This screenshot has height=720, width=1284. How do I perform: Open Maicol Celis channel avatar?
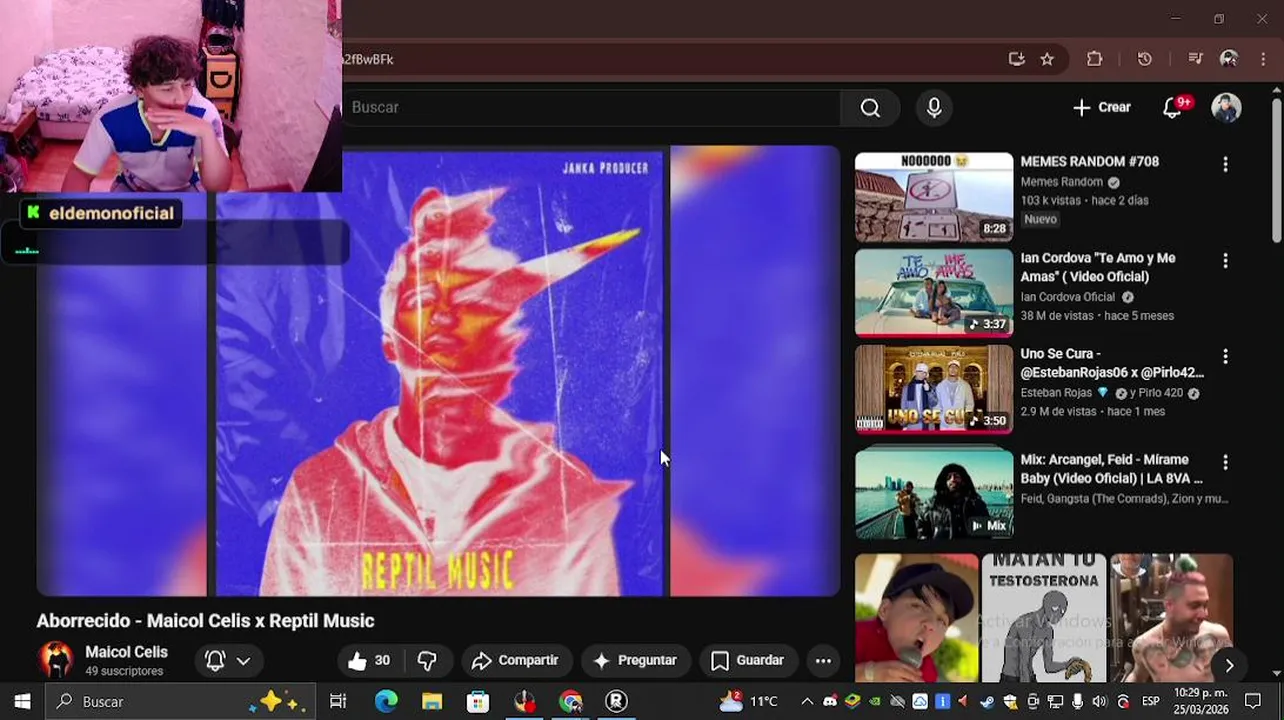pyautogui.click(x=56, y=660)
